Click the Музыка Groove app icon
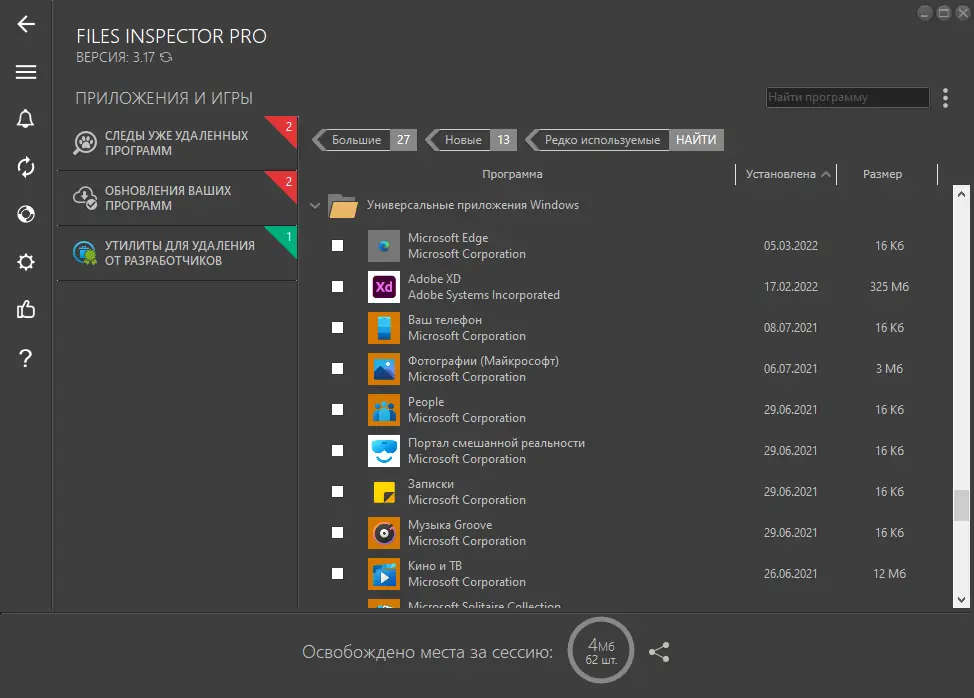 coord(384,533)
